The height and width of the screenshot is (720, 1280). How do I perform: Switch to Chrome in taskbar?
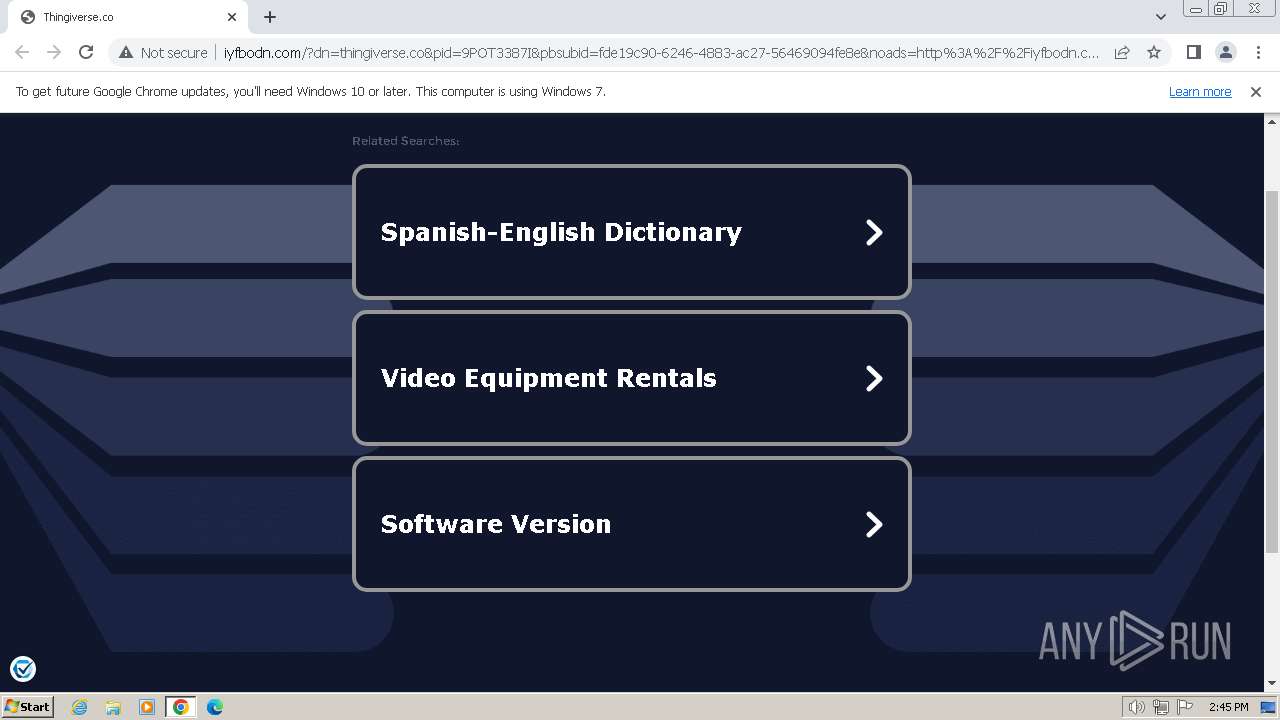click(181, 707)
